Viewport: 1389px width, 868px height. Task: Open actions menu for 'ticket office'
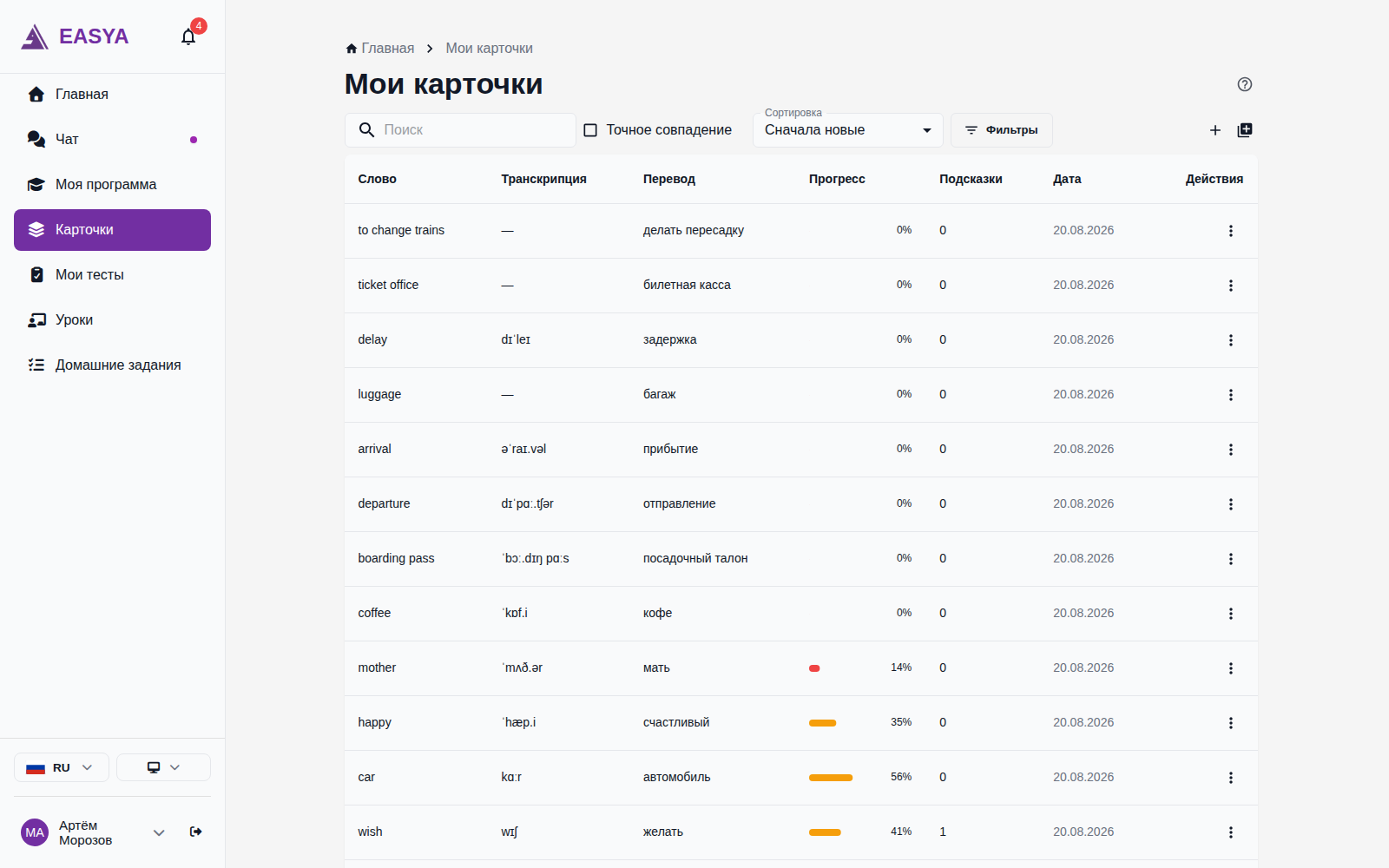click(x=1230, y=286)
